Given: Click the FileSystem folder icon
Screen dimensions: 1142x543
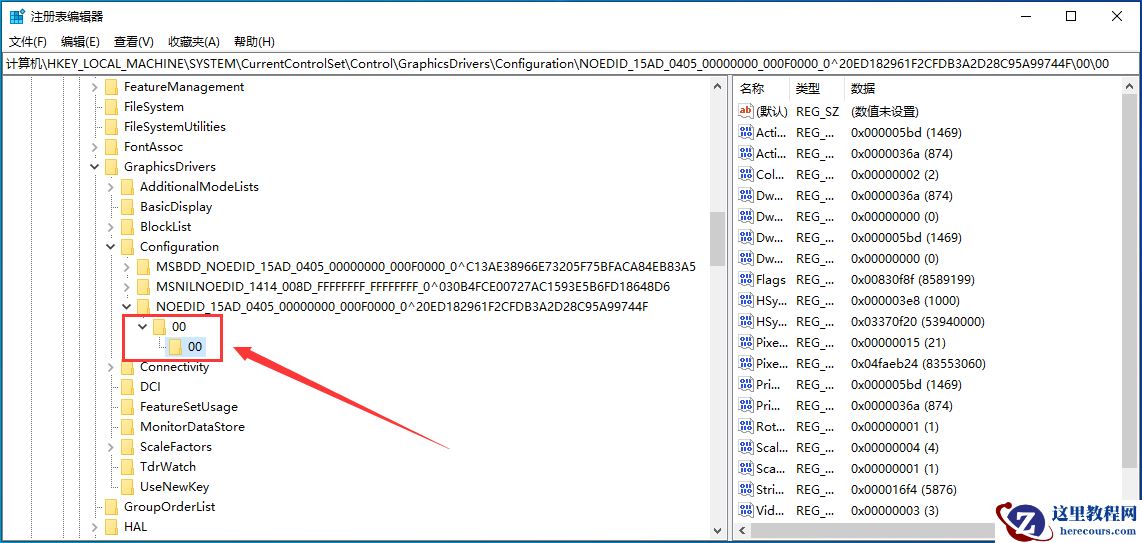Looking at the screenshot, I should click(111, 107).
